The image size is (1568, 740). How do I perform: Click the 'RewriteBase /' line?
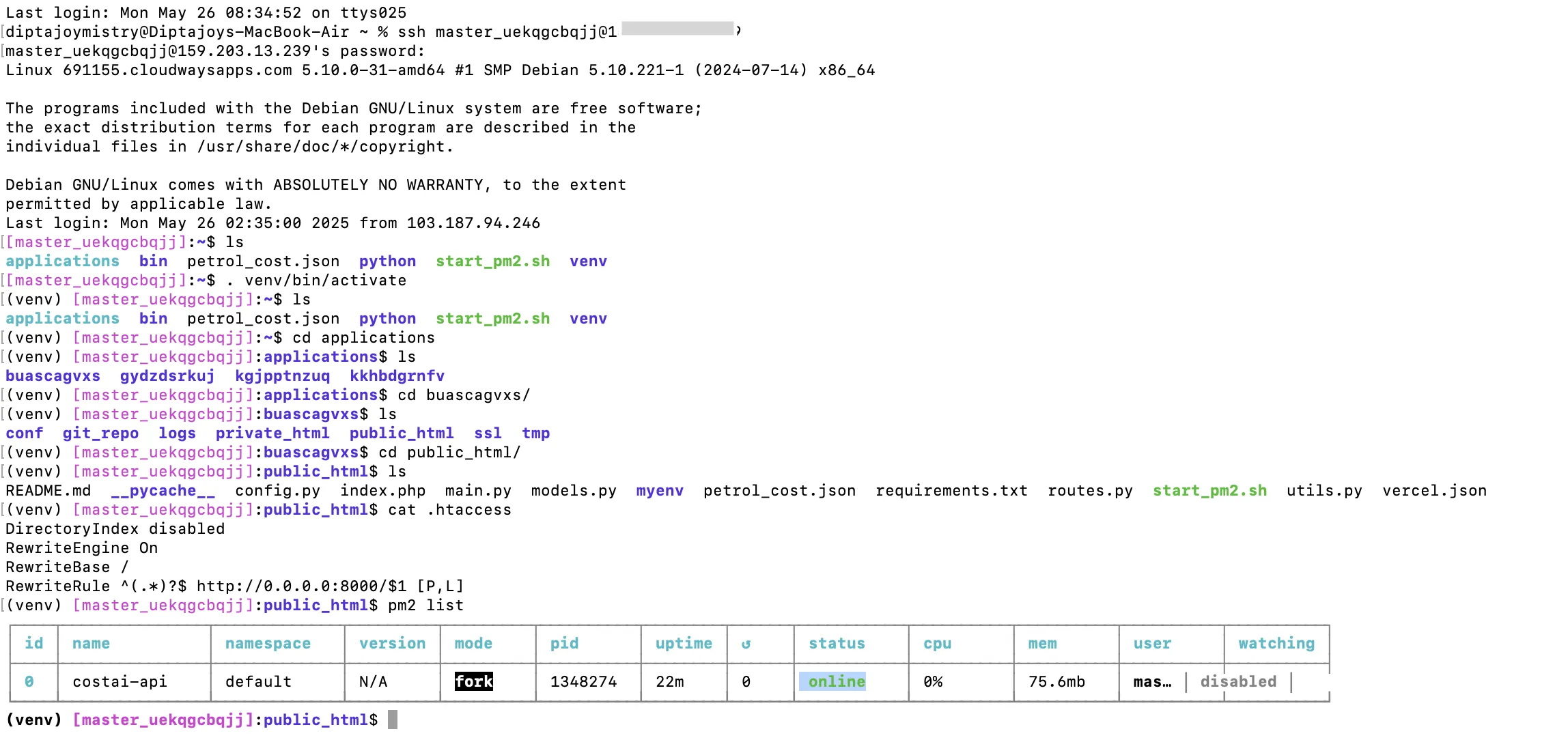(67, 567)
